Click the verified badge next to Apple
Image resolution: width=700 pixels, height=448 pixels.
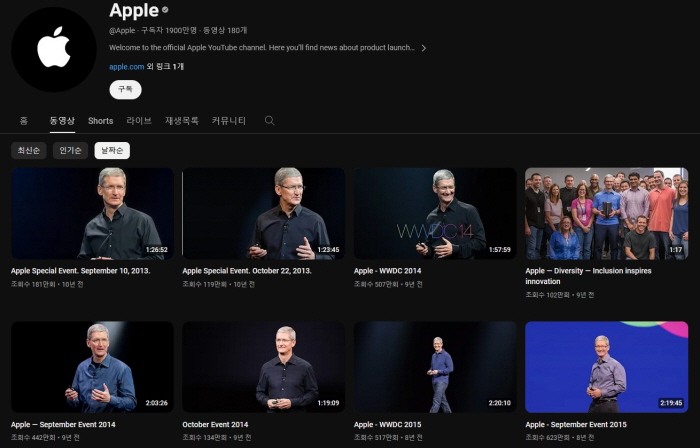tap(166, 12)
